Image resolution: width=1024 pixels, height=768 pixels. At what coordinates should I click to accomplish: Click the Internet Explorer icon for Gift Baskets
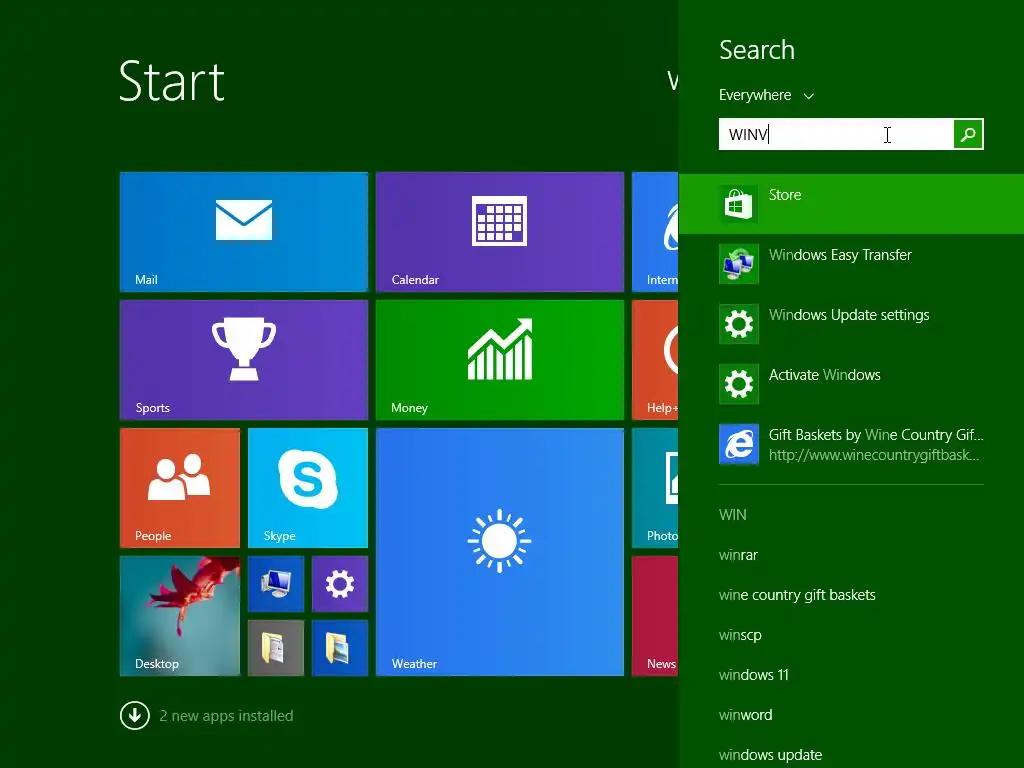click(739, 444)
